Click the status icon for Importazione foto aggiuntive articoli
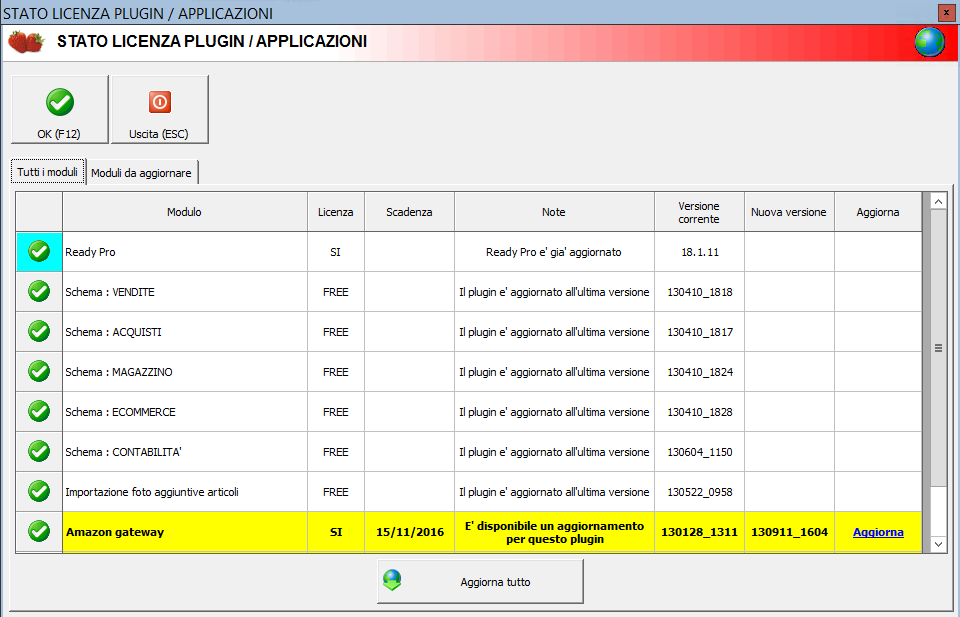The width and height of the screenshot is (960, 617). point(39,492)
